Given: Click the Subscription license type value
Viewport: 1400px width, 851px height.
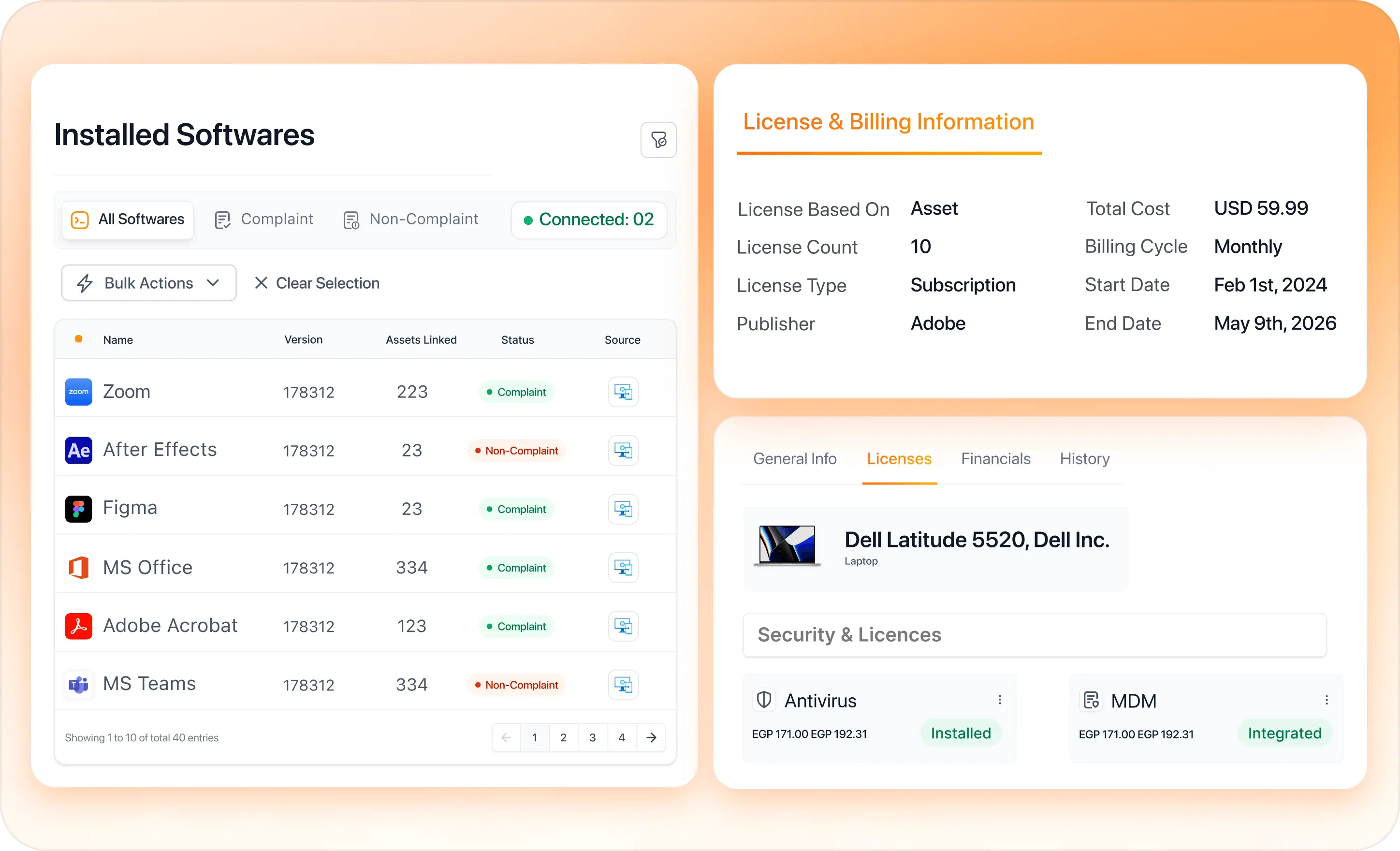Looking at the screenshot, I should (x=963, y=285).
